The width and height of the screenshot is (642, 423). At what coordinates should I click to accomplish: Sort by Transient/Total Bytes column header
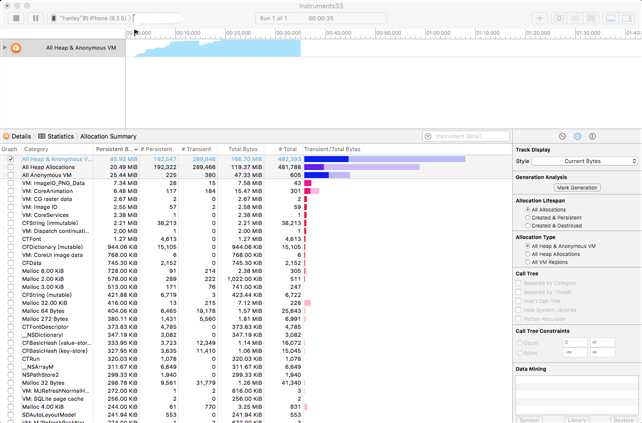point(407,149)
